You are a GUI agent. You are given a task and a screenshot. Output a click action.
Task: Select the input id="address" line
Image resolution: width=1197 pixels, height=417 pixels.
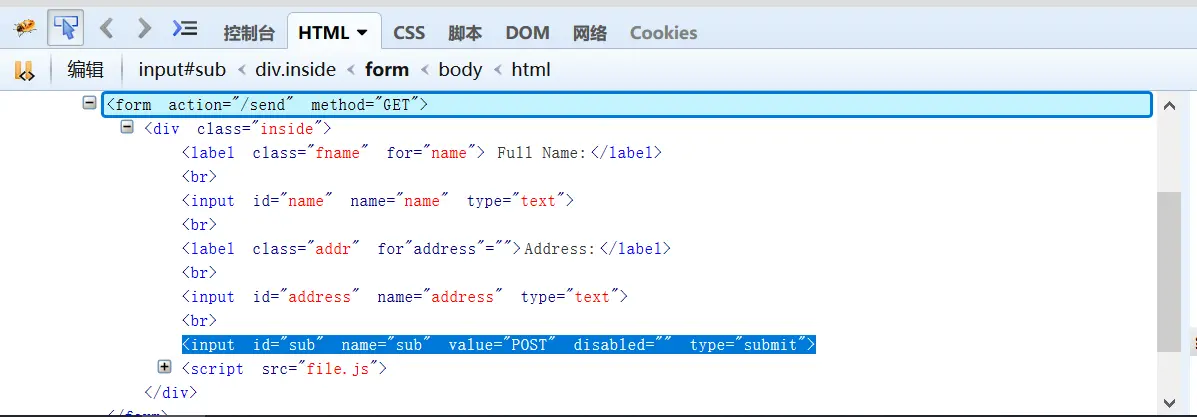click(404, 297)
